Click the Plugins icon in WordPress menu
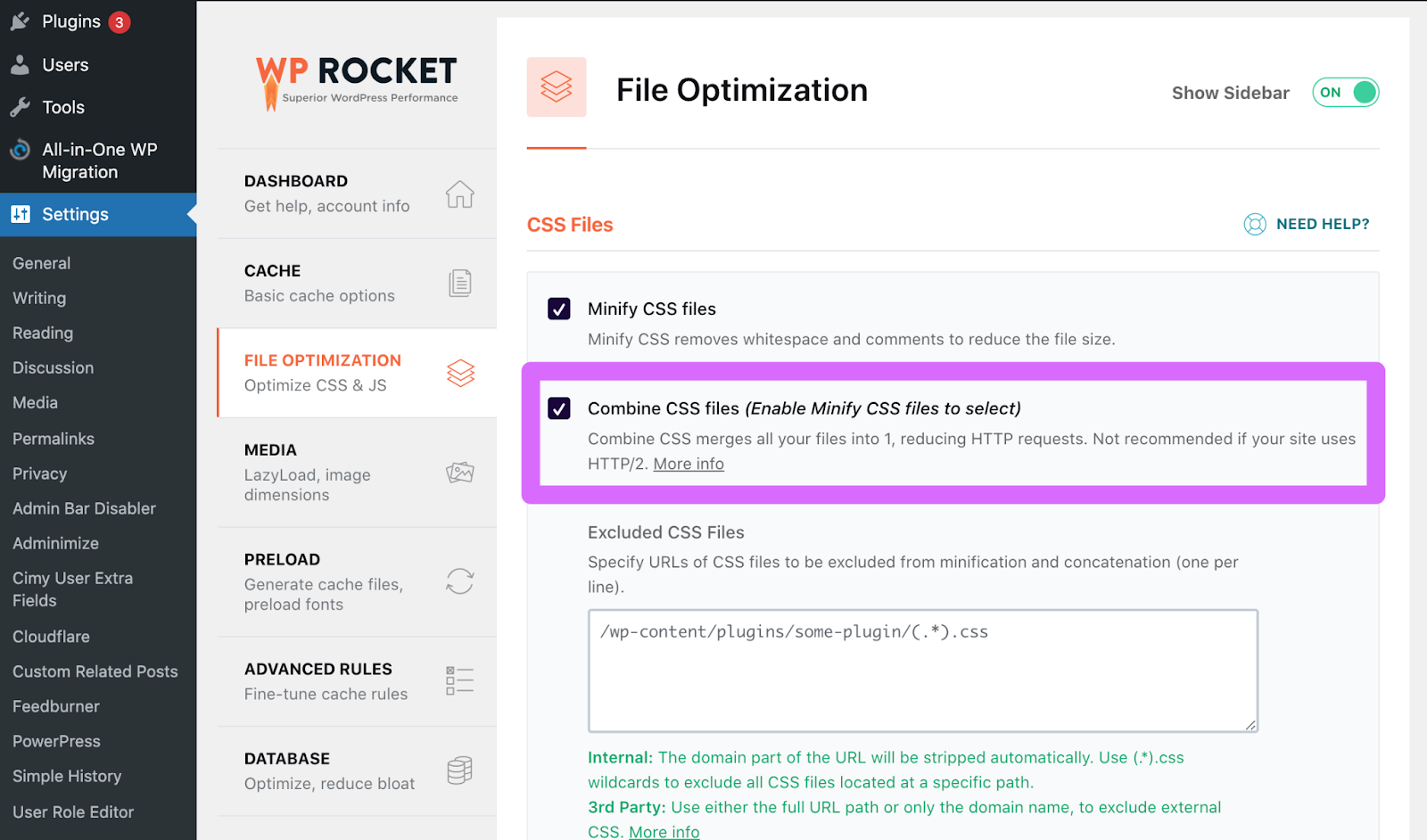 pyautogui.click(x=20, y=21)
